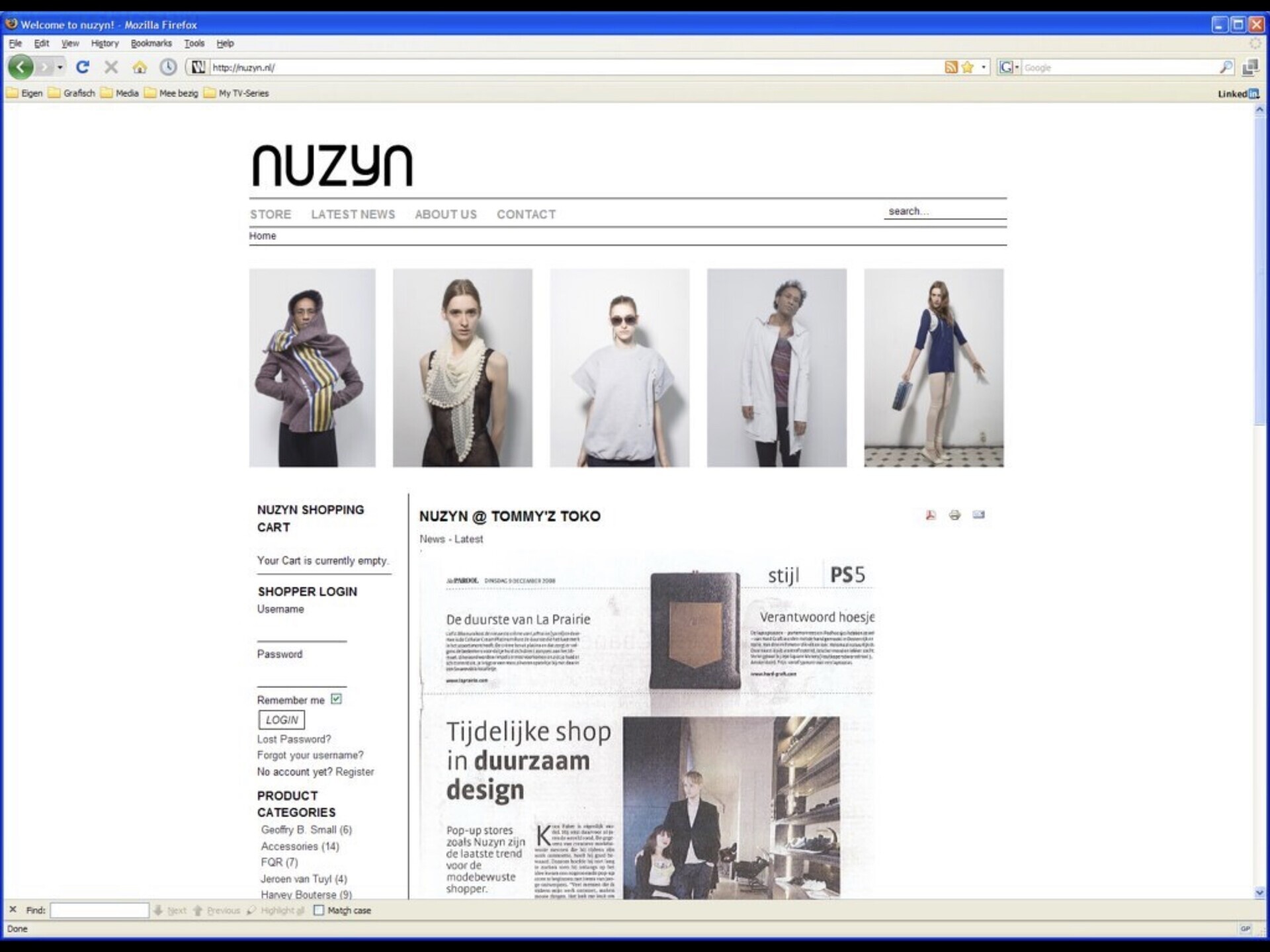Click the browser Back arrow button
The image size is (1270, 952).
21,67
